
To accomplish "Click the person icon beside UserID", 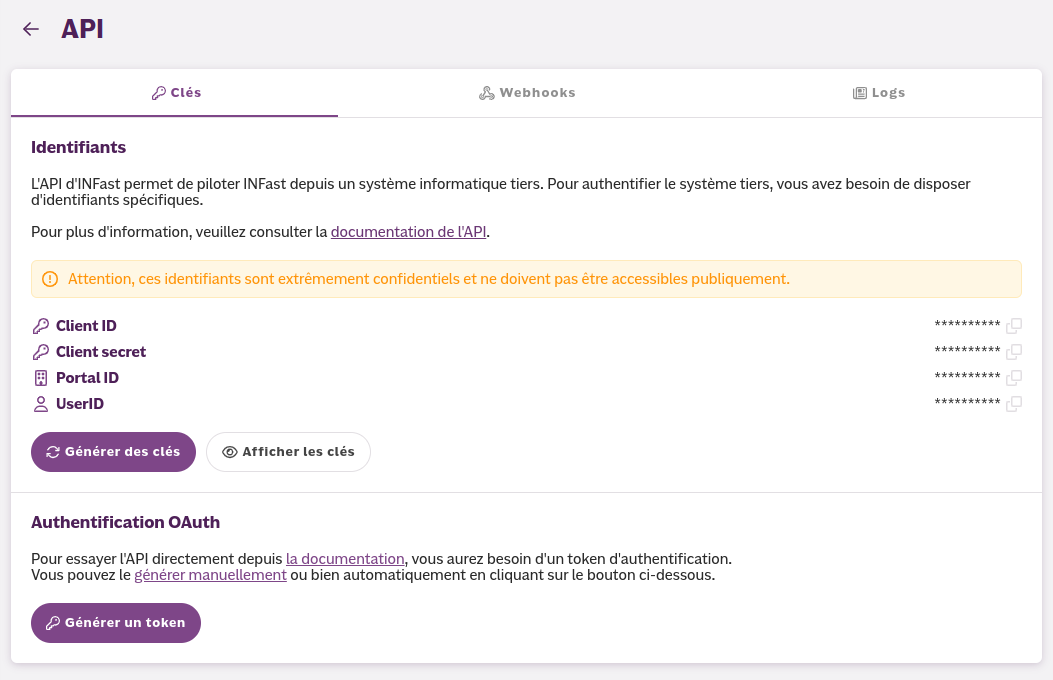I will [41, 404].
